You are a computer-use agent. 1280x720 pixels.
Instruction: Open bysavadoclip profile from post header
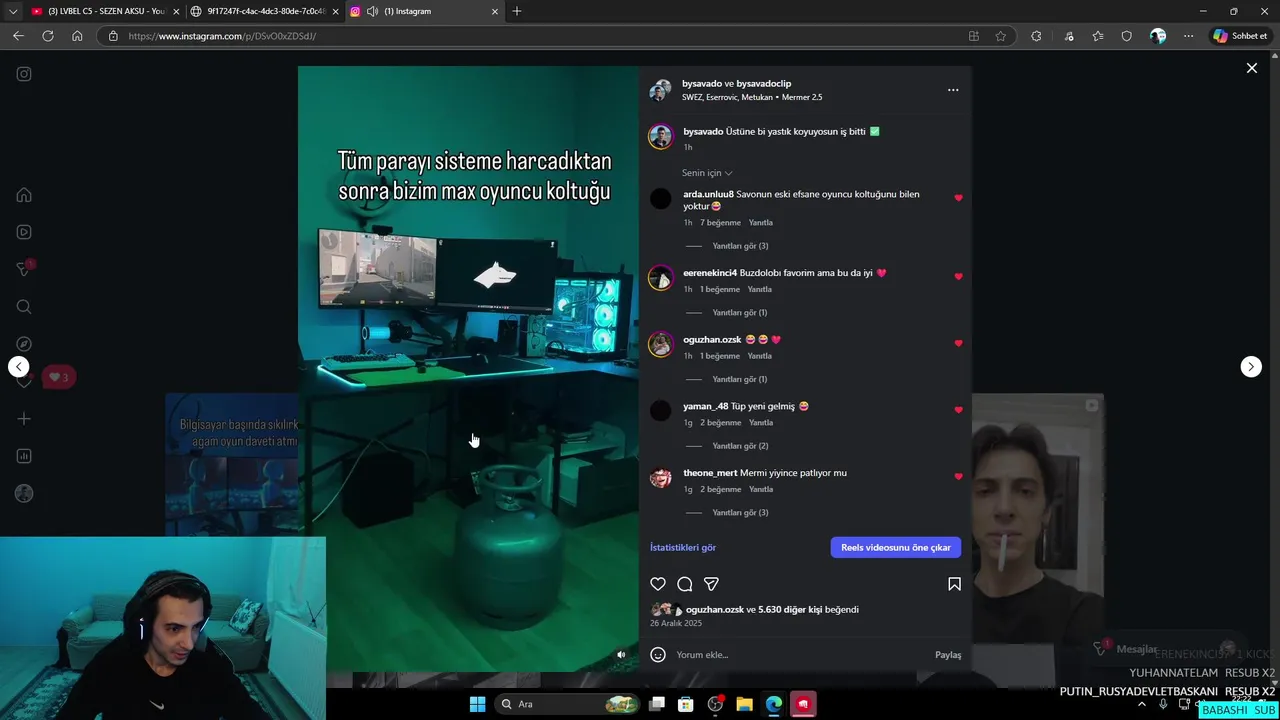point(764,84)
